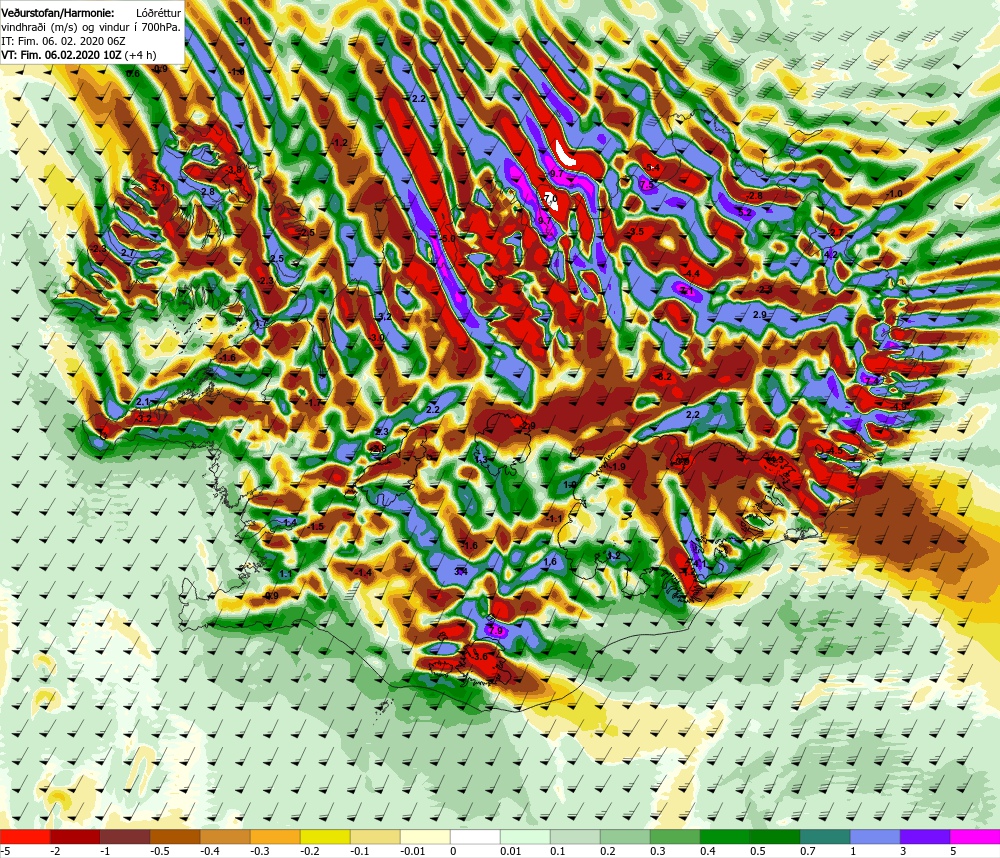Click the "0.7" legend scale label

point(807,851)
